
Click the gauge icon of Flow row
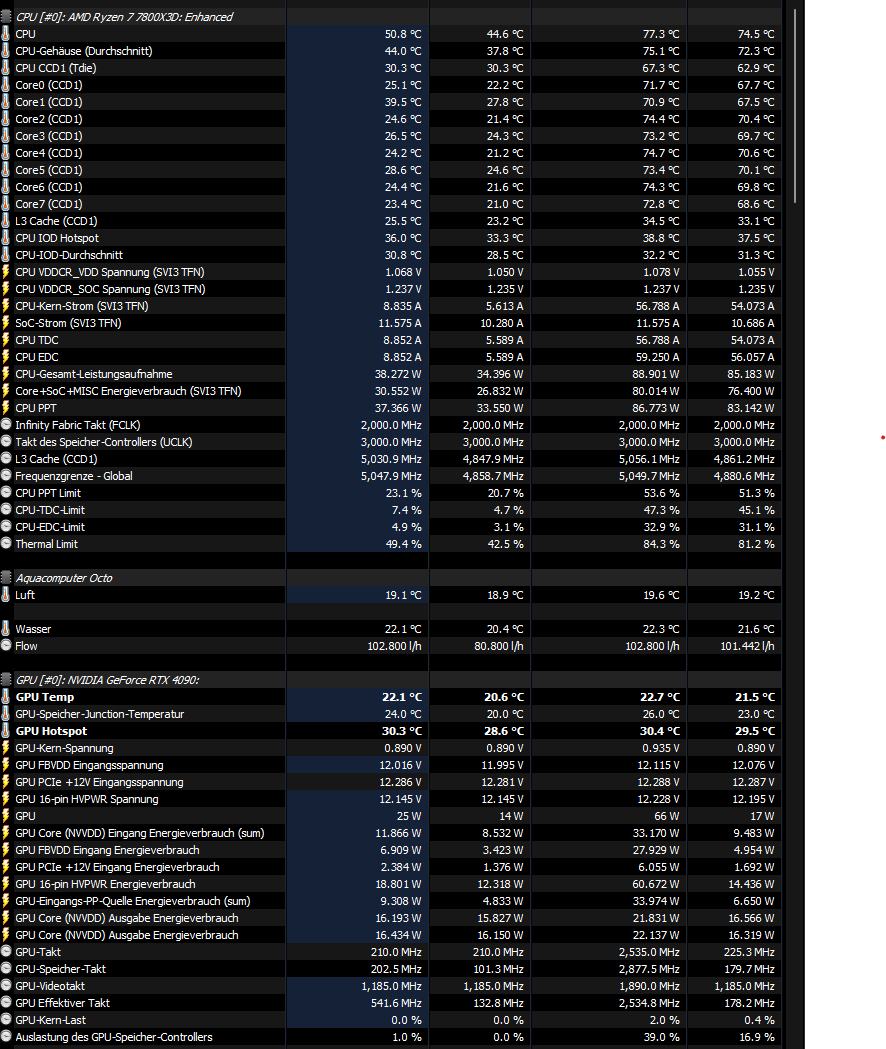click(6, 645)
